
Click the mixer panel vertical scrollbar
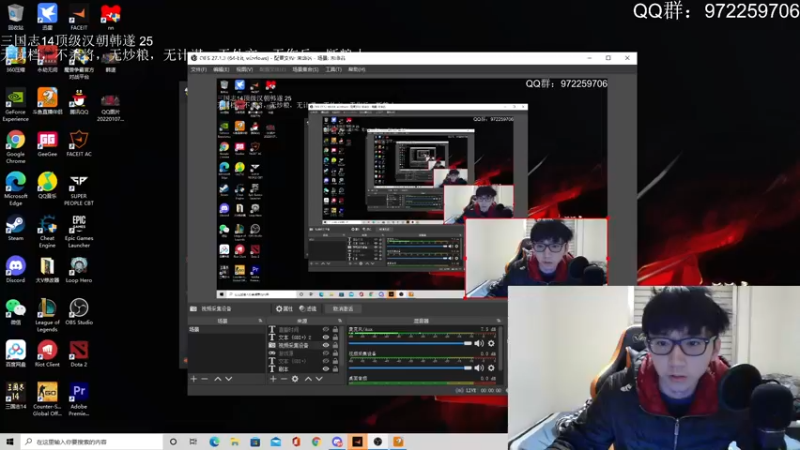[502, 348]
